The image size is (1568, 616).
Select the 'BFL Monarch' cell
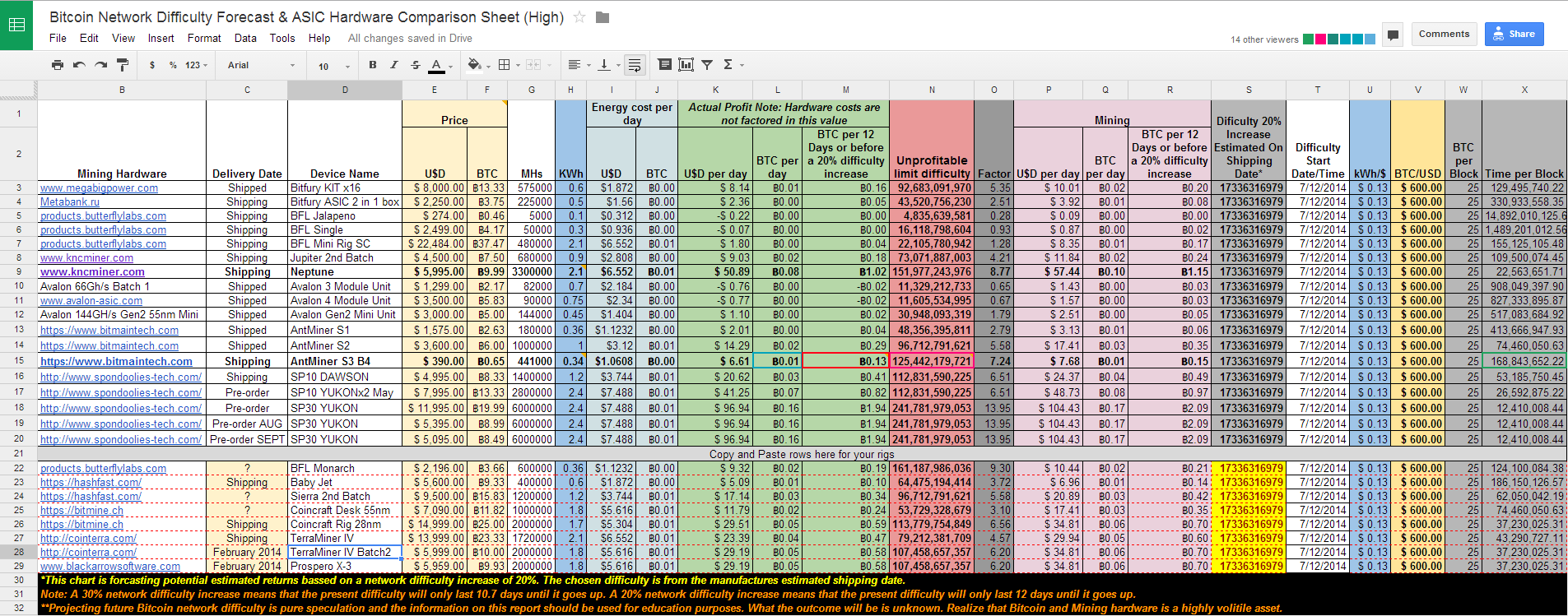click(x=345, y=469)
